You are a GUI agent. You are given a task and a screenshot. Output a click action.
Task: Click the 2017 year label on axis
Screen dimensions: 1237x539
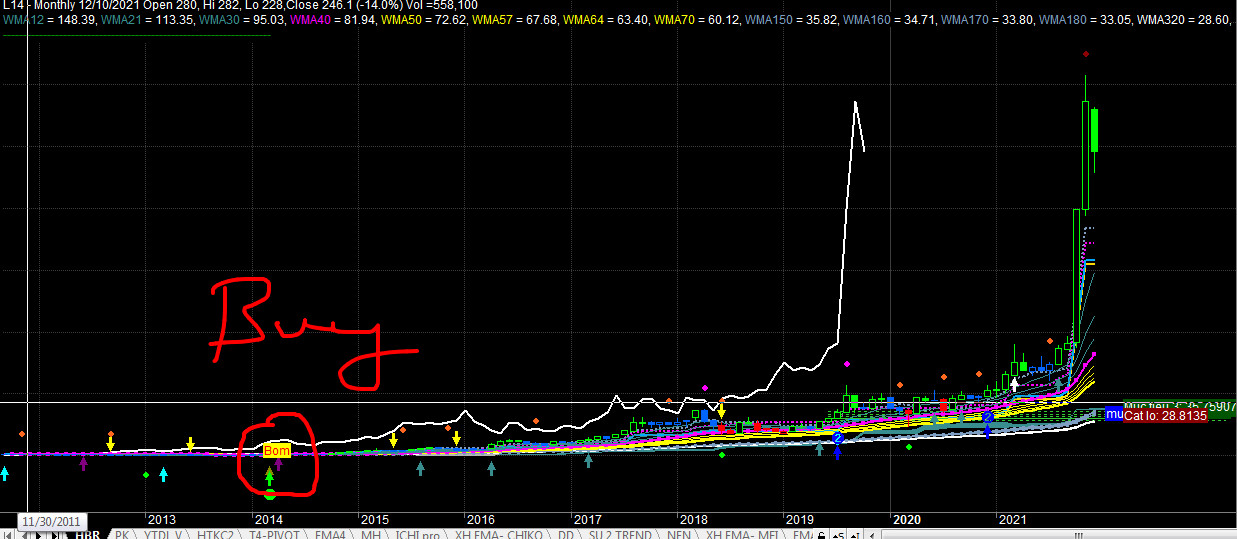point(587,520)
